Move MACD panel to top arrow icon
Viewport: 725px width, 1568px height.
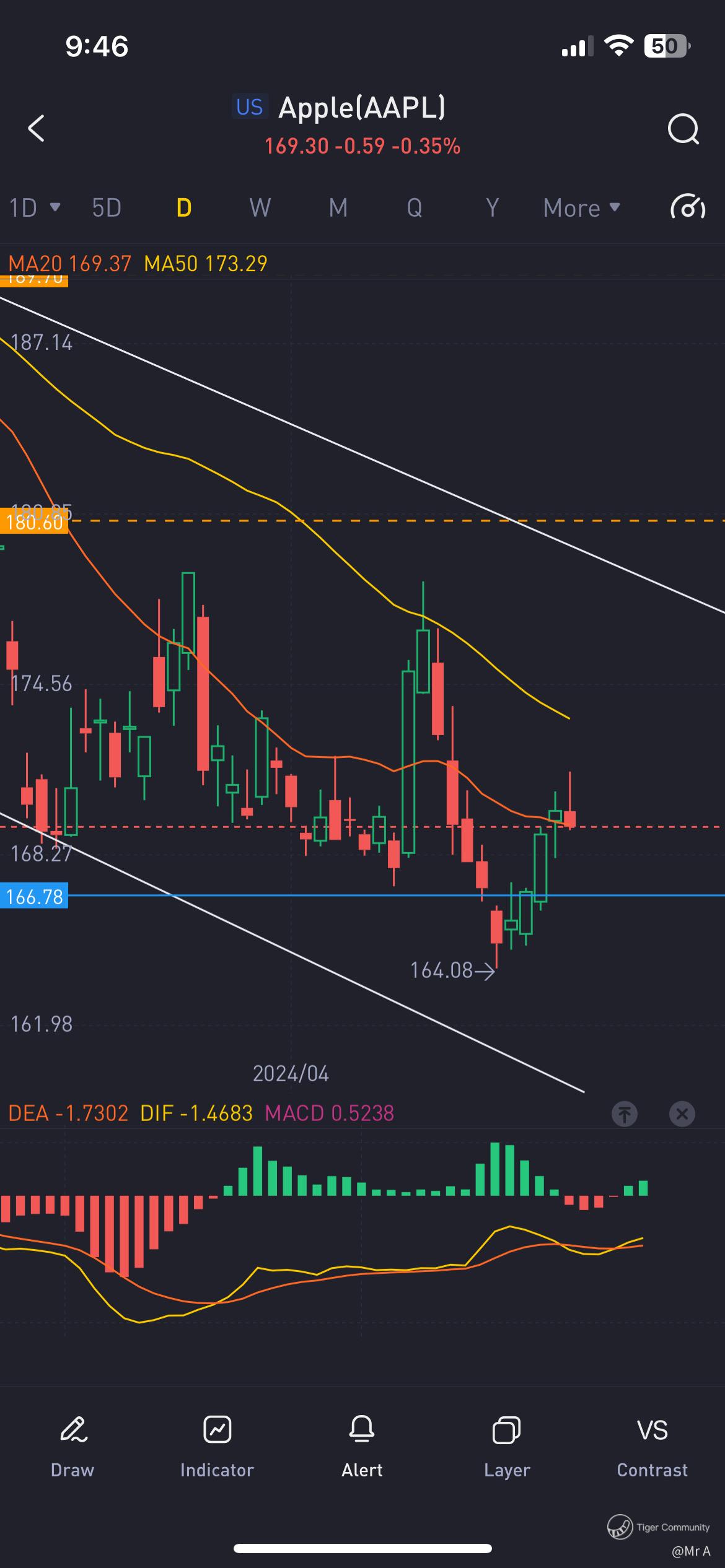click(625, 1114)
